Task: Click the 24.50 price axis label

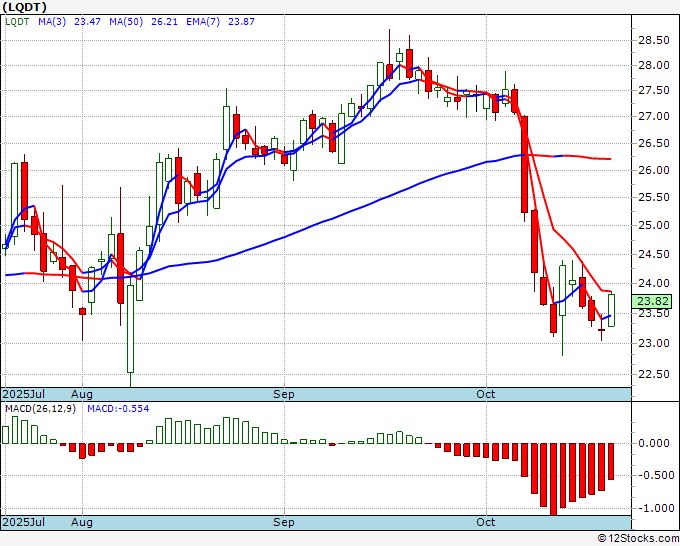Action: coord(654,254)
